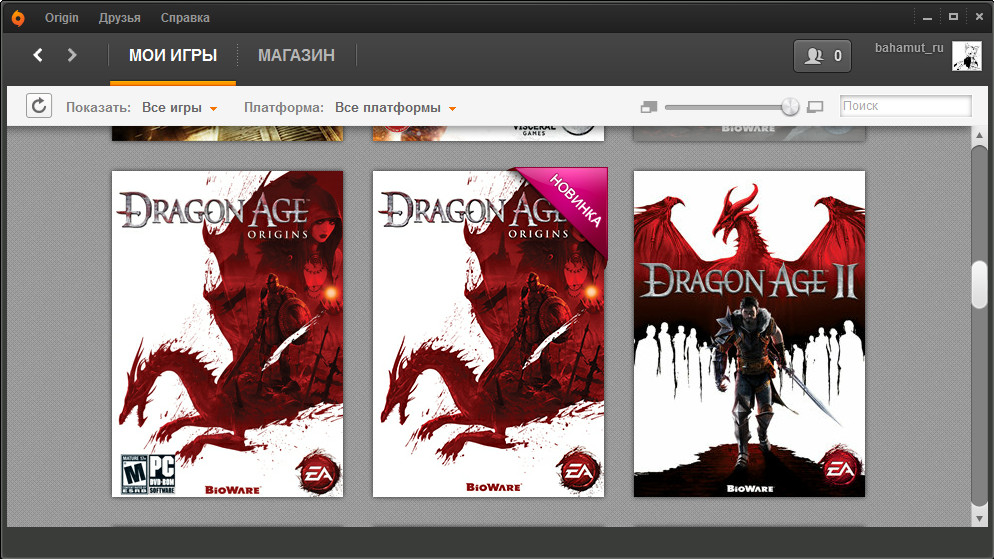Click the bahamut_ru username

[x=909, y=48]
